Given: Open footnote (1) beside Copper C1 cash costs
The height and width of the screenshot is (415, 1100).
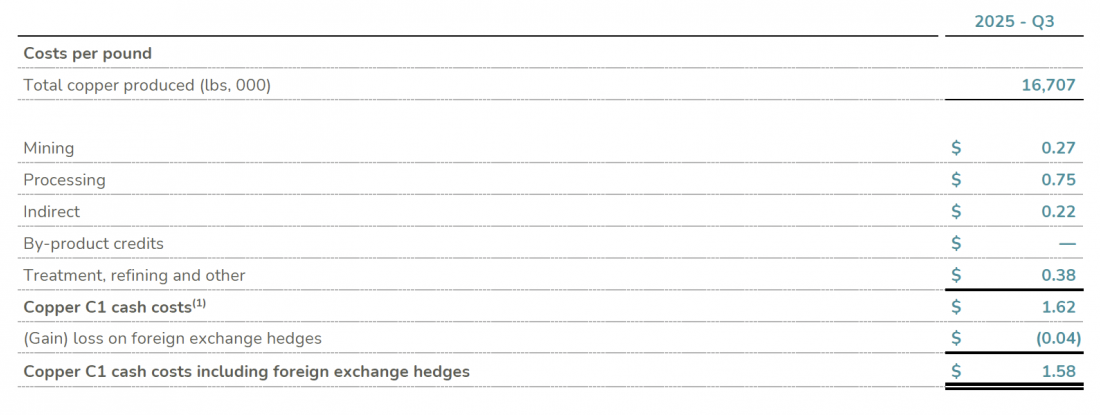Looking at the screenshot, I should (x=200, y=302).
